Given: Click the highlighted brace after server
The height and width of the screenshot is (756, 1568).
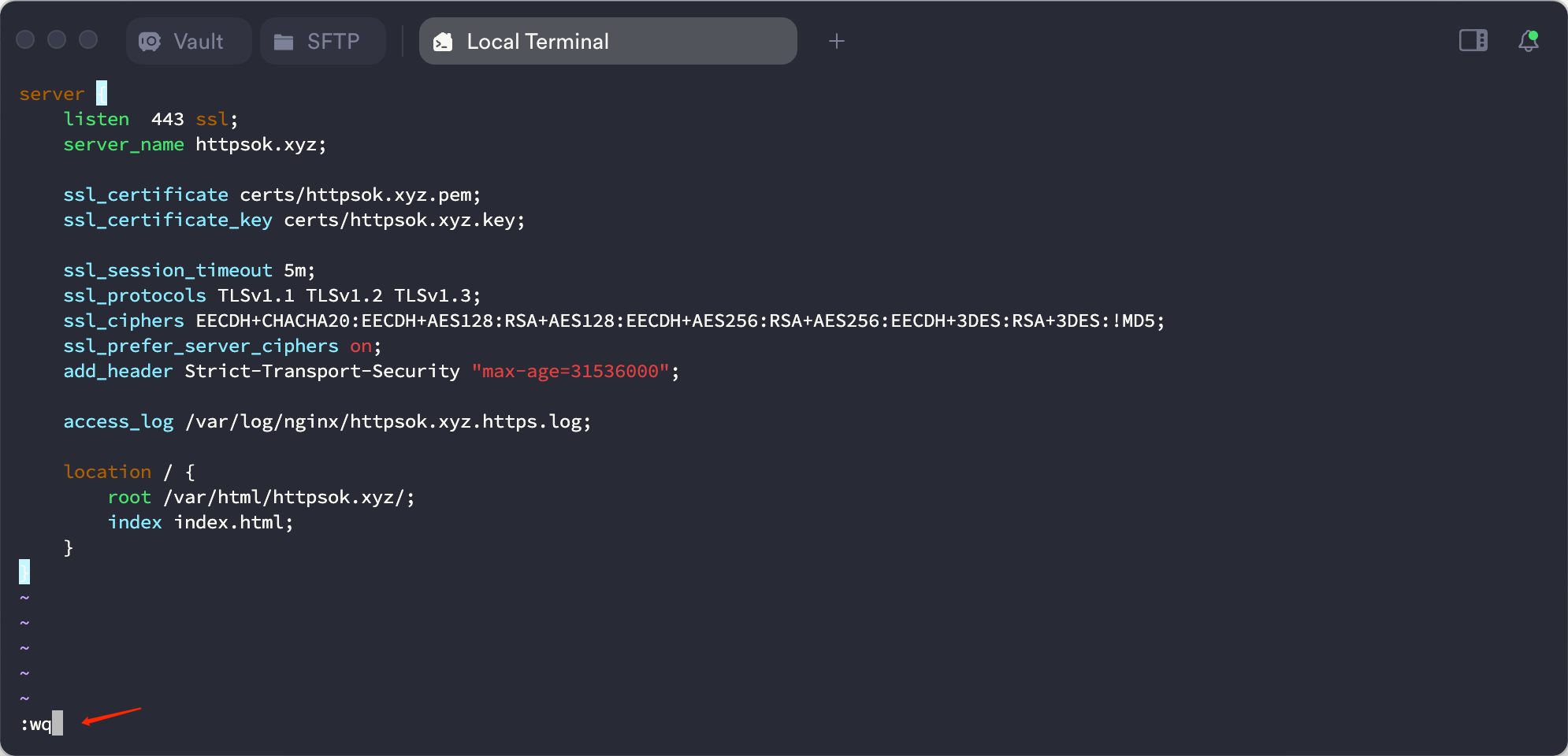Looking at the screenshot, I should [x=102, y=93].
